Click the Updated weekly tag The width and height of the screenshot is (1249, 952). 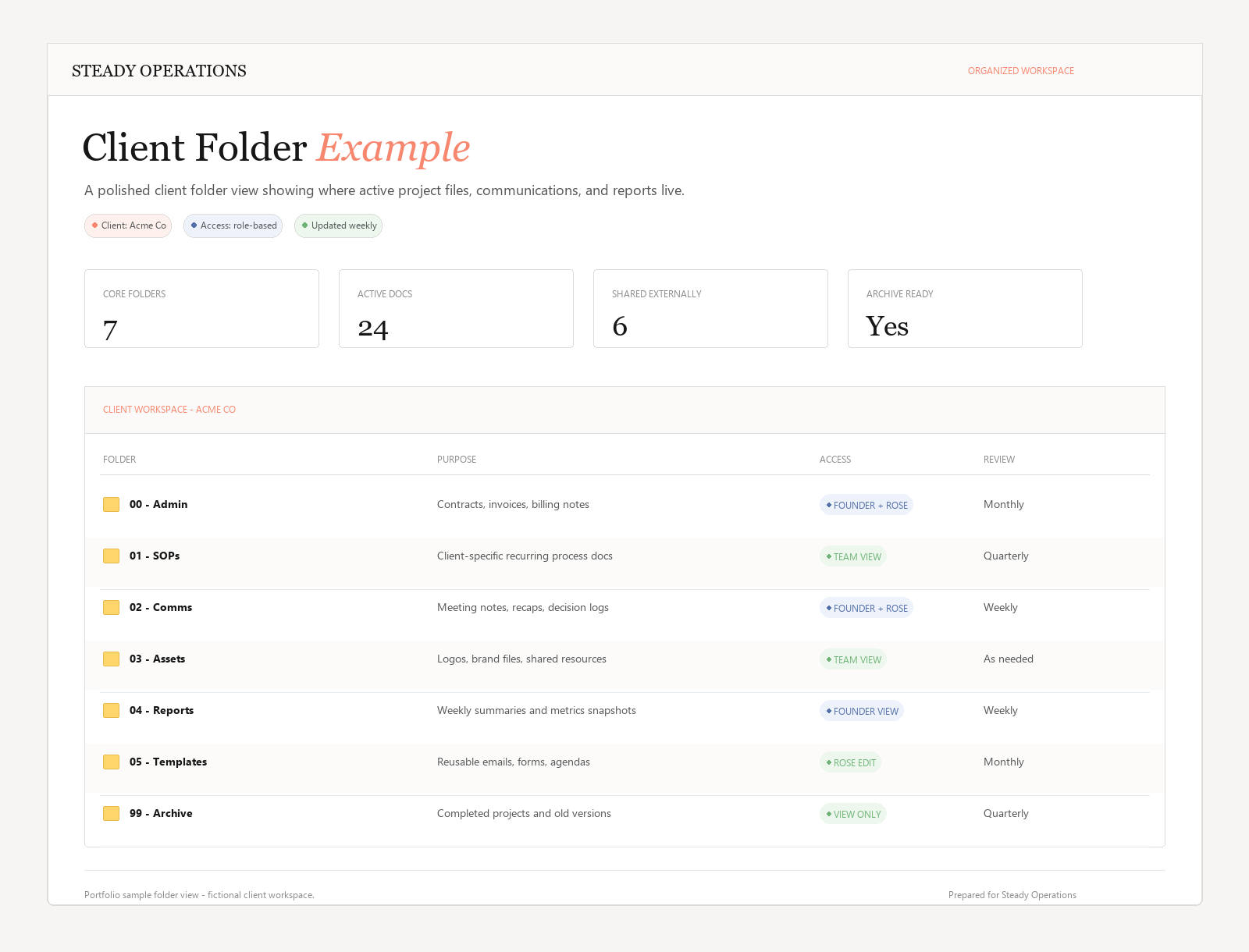click(x=338, y=226)
